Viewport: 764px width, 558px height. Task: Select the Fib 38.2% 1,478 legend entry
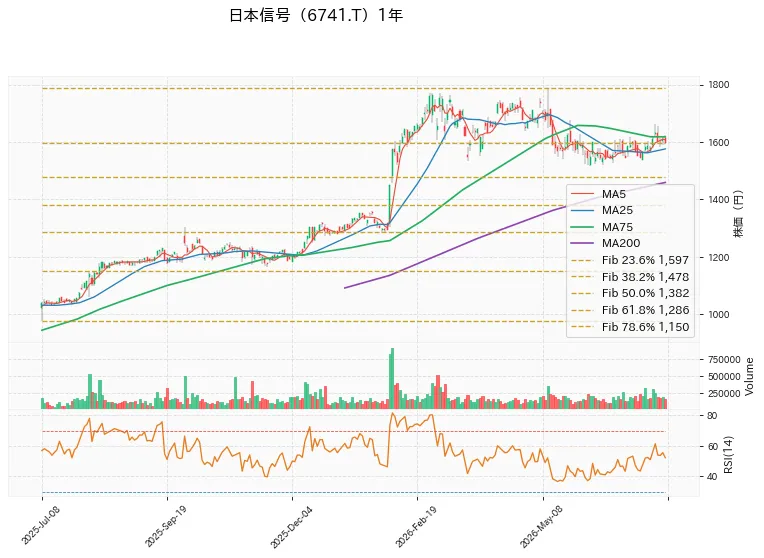coord(630,277)
